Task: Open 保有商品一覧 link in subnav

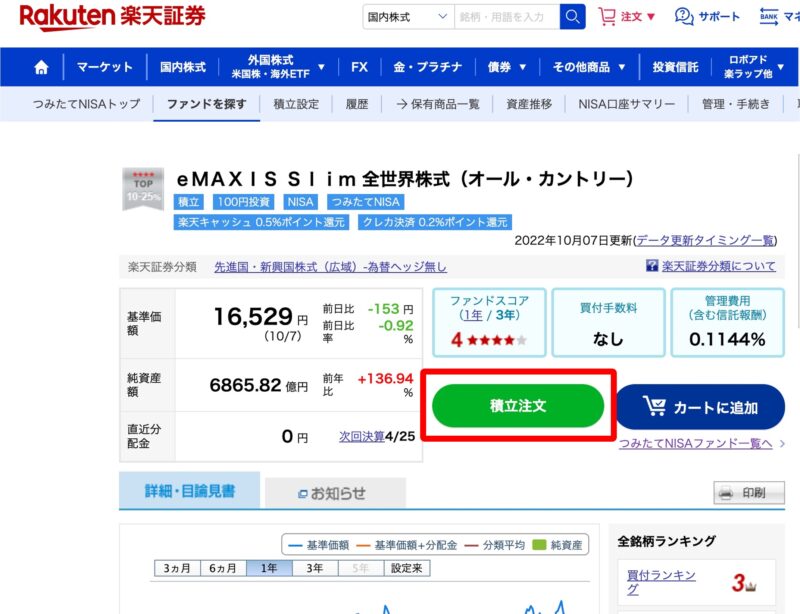Action: click(x=438, y=104)
